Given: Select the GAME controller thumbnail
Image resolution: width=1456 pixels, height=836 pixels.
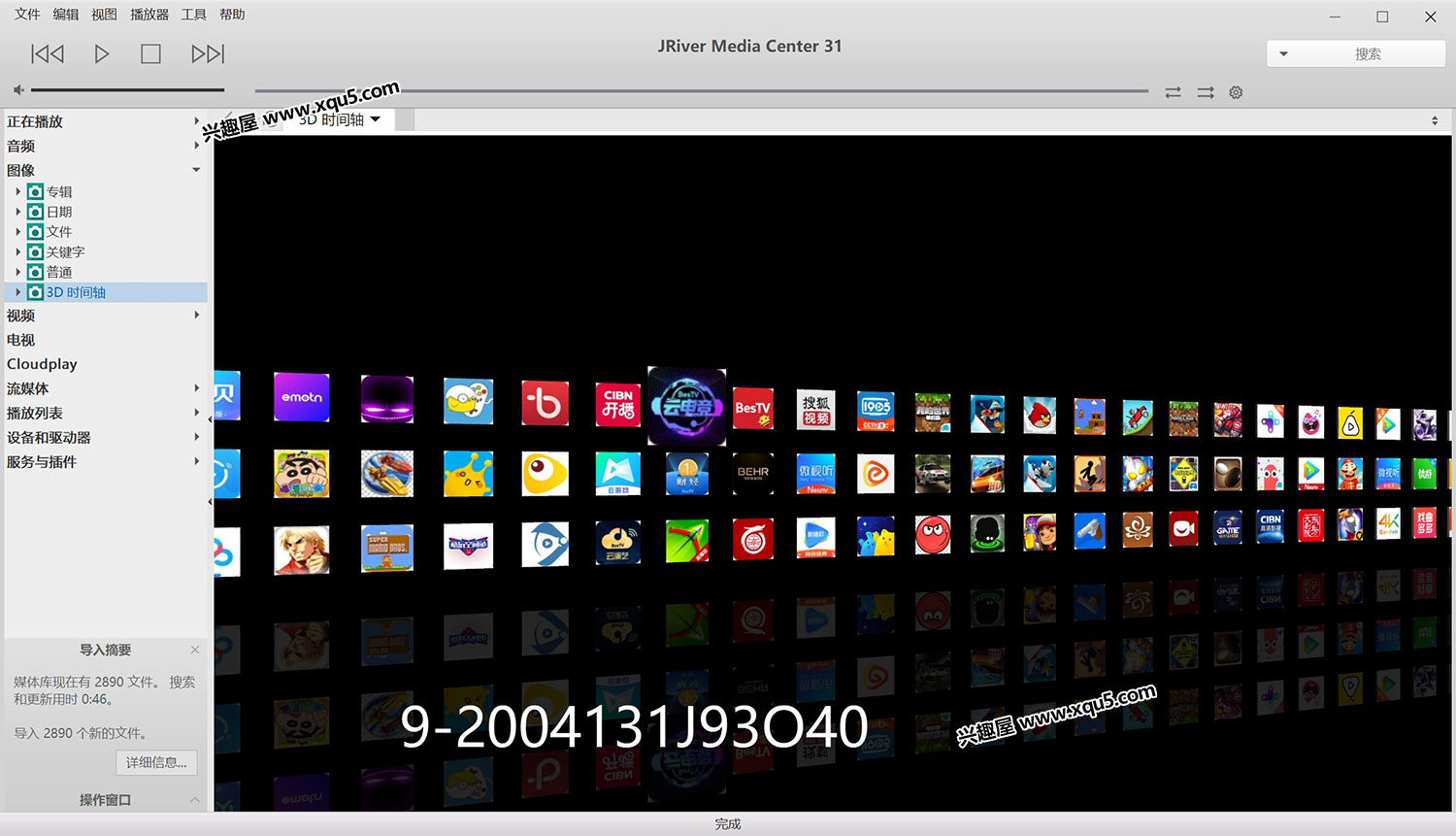Looking at the screenshot, I should click(1228, 528).
